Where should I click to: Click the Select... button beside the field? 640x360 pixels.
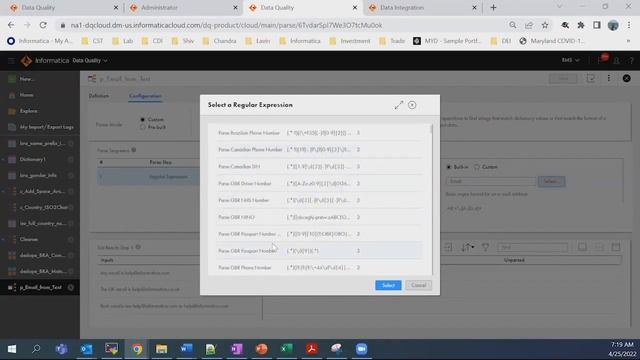pyautogui.click(x=551, y=181)
